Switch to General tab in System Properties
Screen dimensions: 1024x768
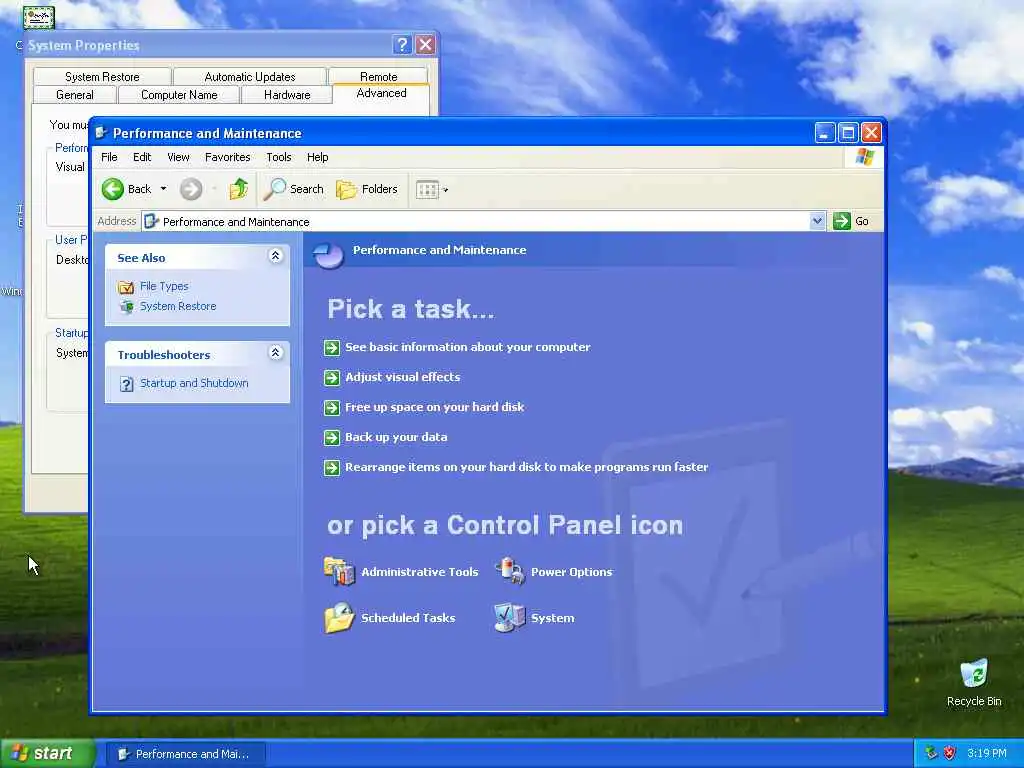click(x=75, y=95)
